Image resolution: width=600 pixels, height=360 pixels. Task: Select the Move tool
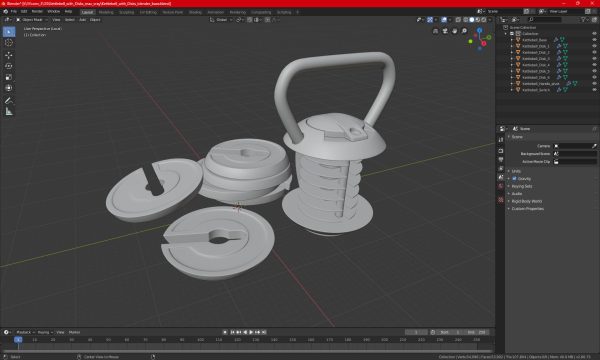coord(9,55)
